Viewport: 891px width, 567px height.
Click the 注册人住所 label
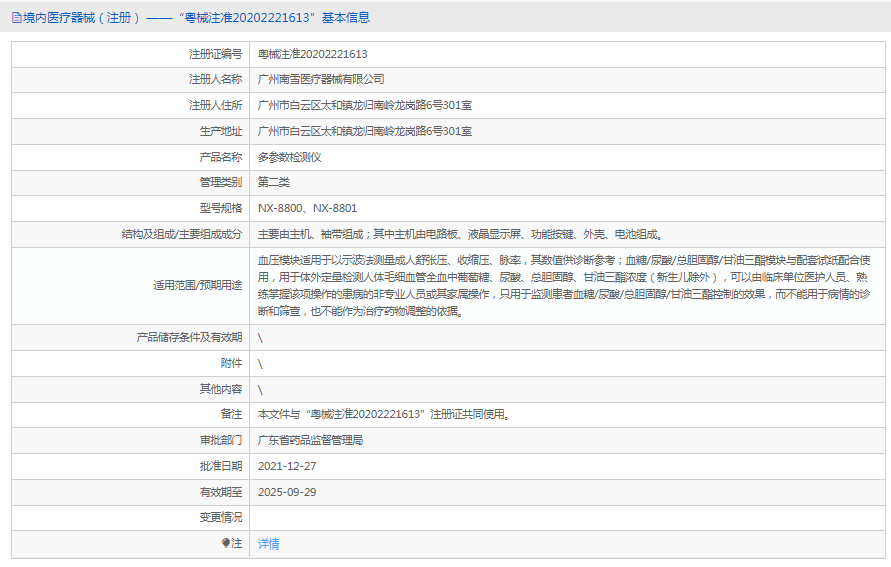215,106
